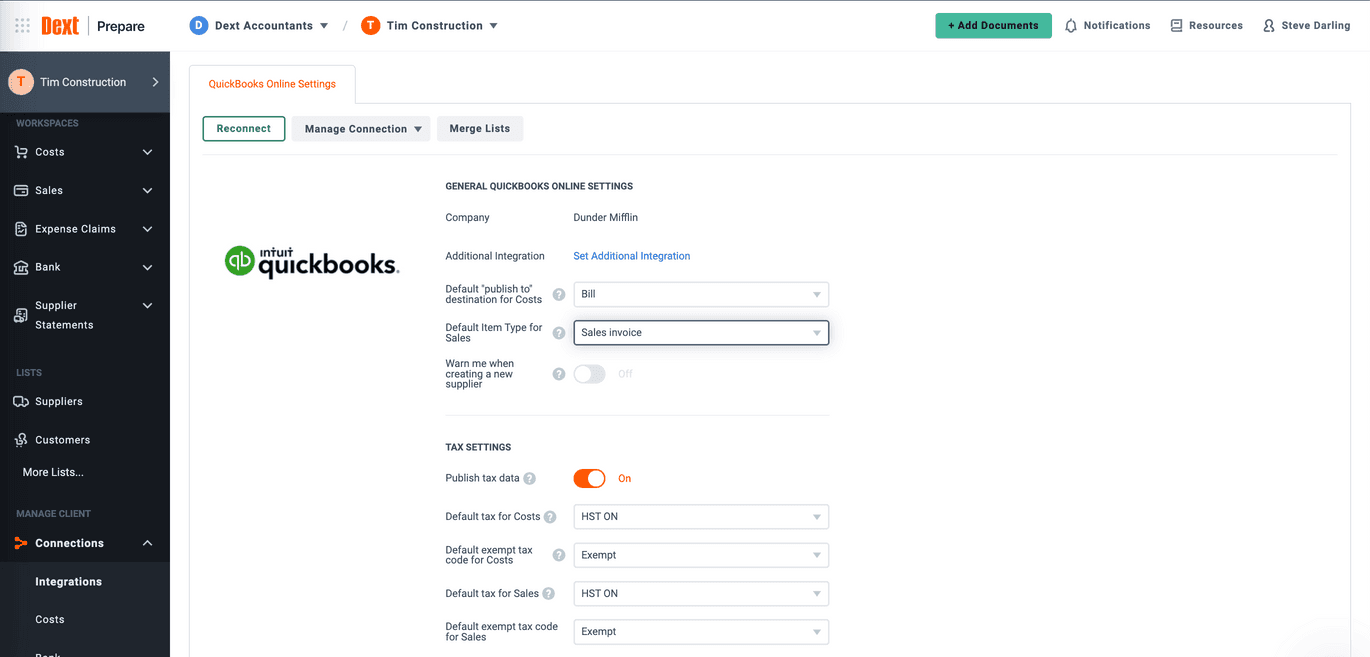Open the app grid launcher icon
The image size is (1370, 657).
click(x=22, y=26)
